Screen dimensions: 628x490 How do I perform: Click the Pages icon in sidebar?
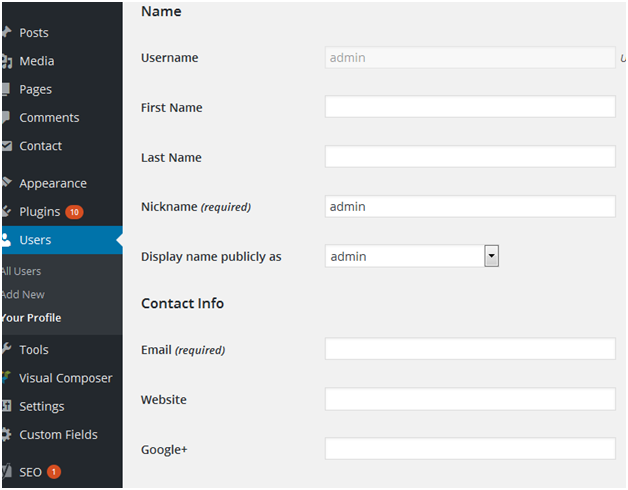(x=6, y=89)
